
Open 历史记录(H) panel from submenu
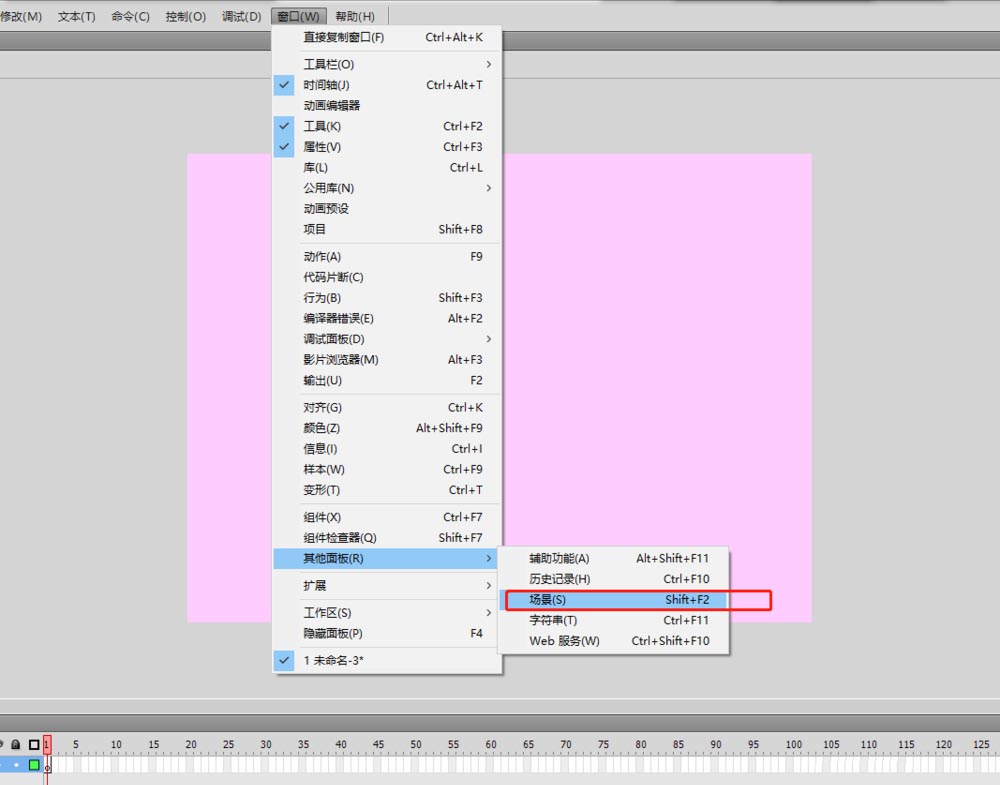[x=613, y=579]
